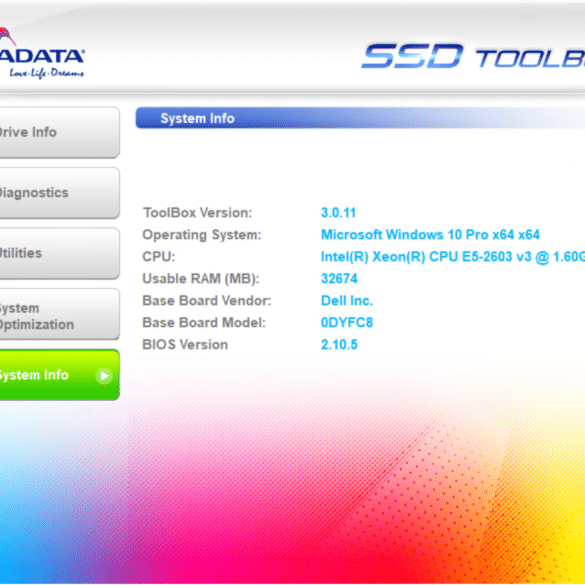Select the 'Dell Inc.' vendor value

[x=347, y=301]
